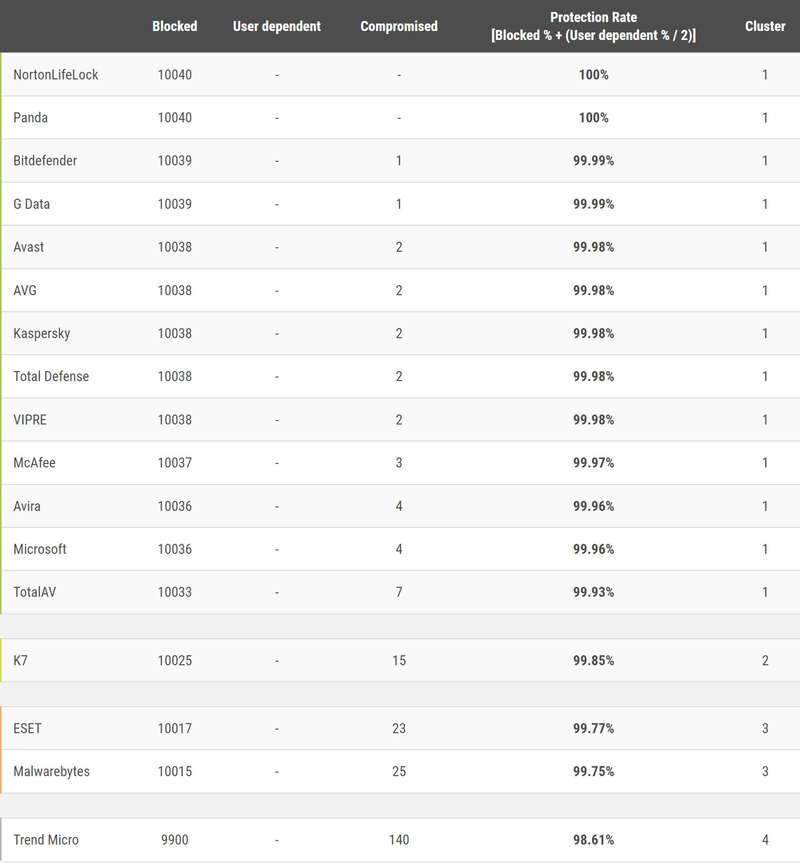Select the NortonLifeLock product name
The image size is (800, 863).
[x=56, y=75]
